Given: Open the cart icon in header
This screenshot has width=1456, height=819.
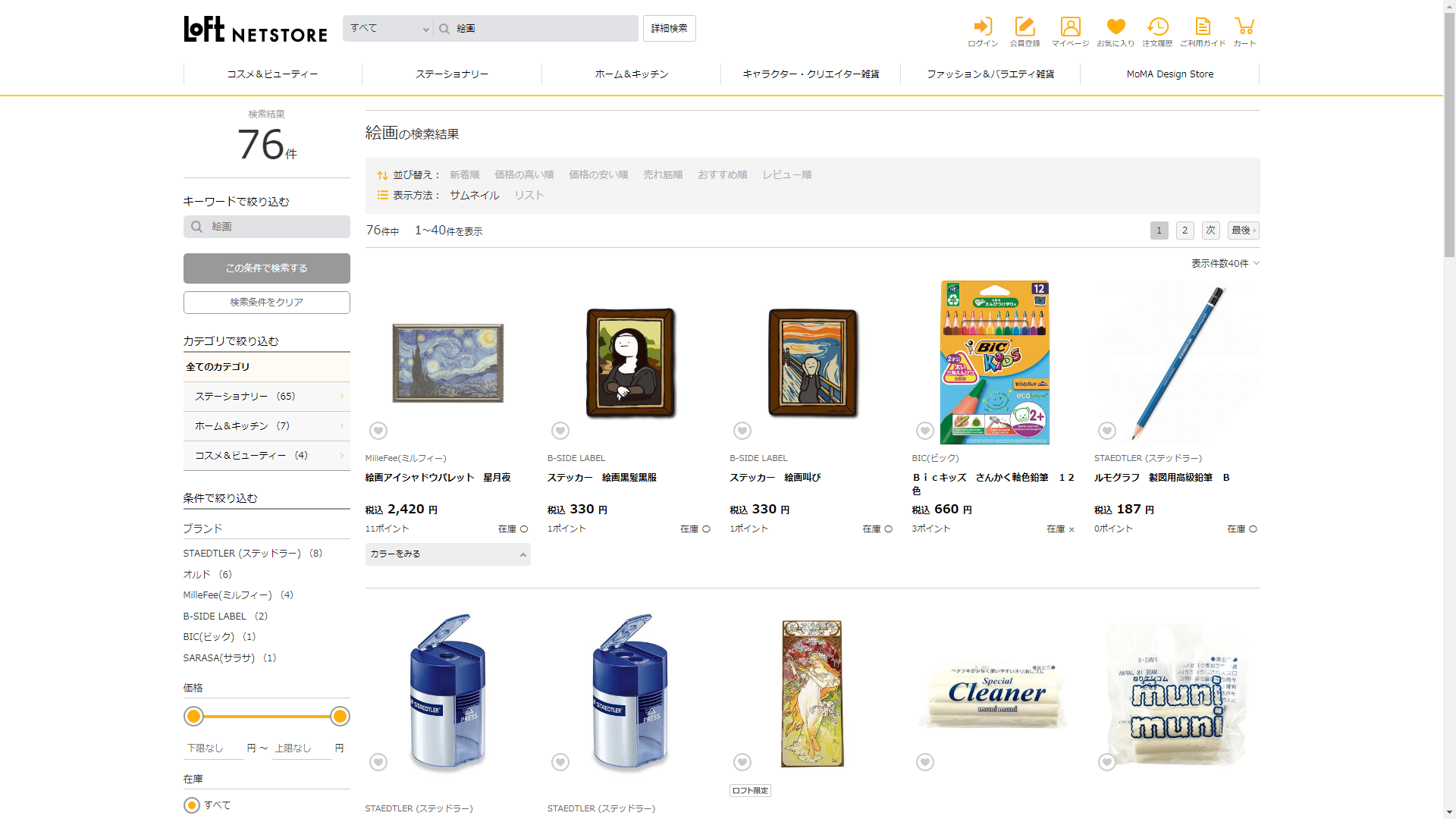Looking at the screenshot, I should 1244,27.
